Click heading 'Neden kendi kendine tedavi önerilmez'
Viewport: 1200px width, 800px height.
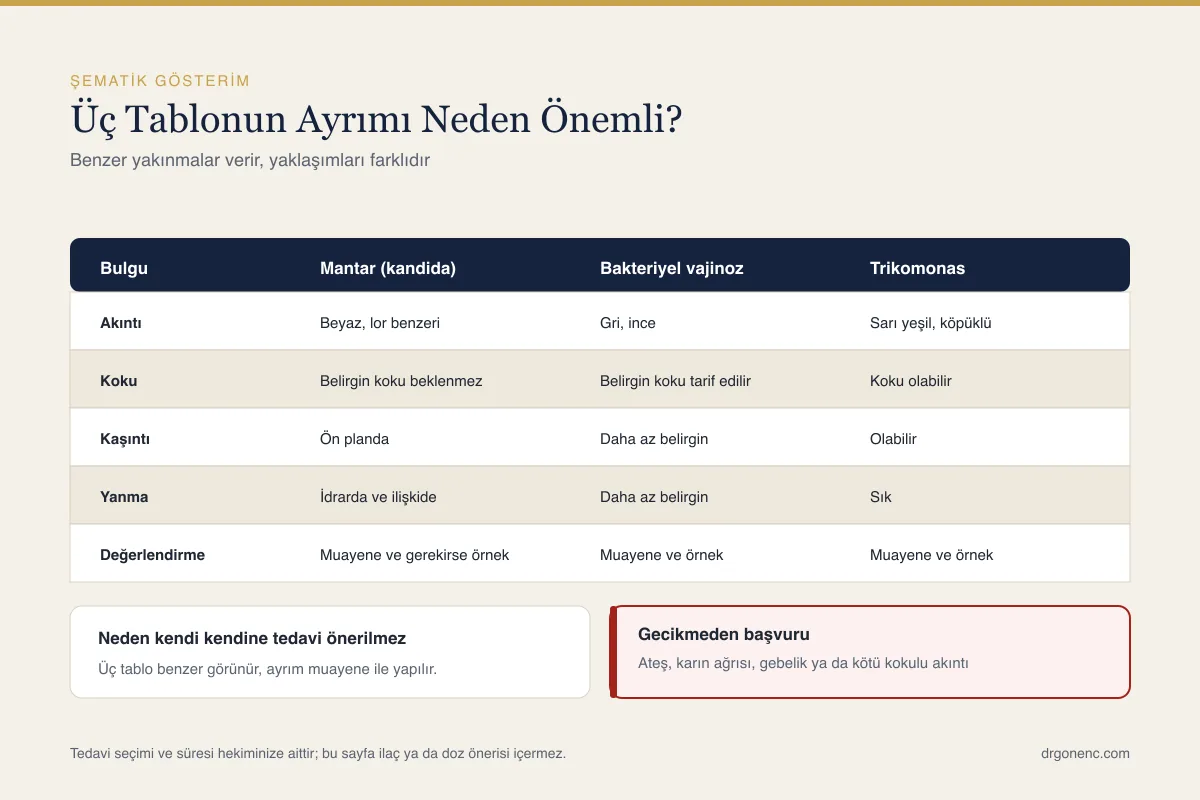tap(252, 638)
